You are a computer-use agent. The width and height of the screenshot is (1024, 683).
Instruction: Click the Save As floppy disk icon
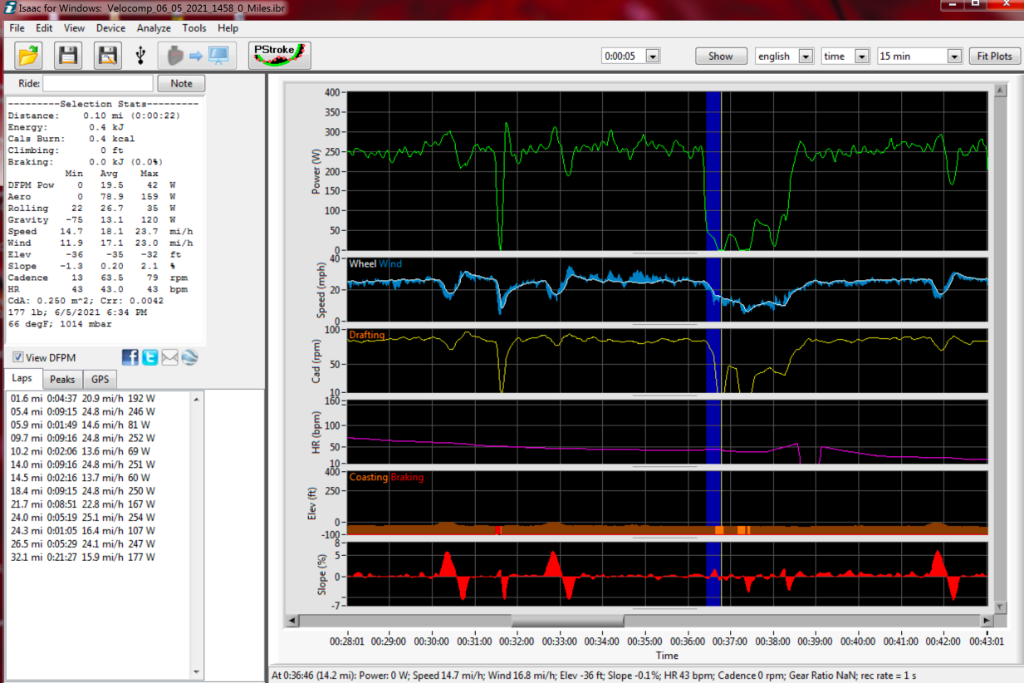(x=108, y=56)
